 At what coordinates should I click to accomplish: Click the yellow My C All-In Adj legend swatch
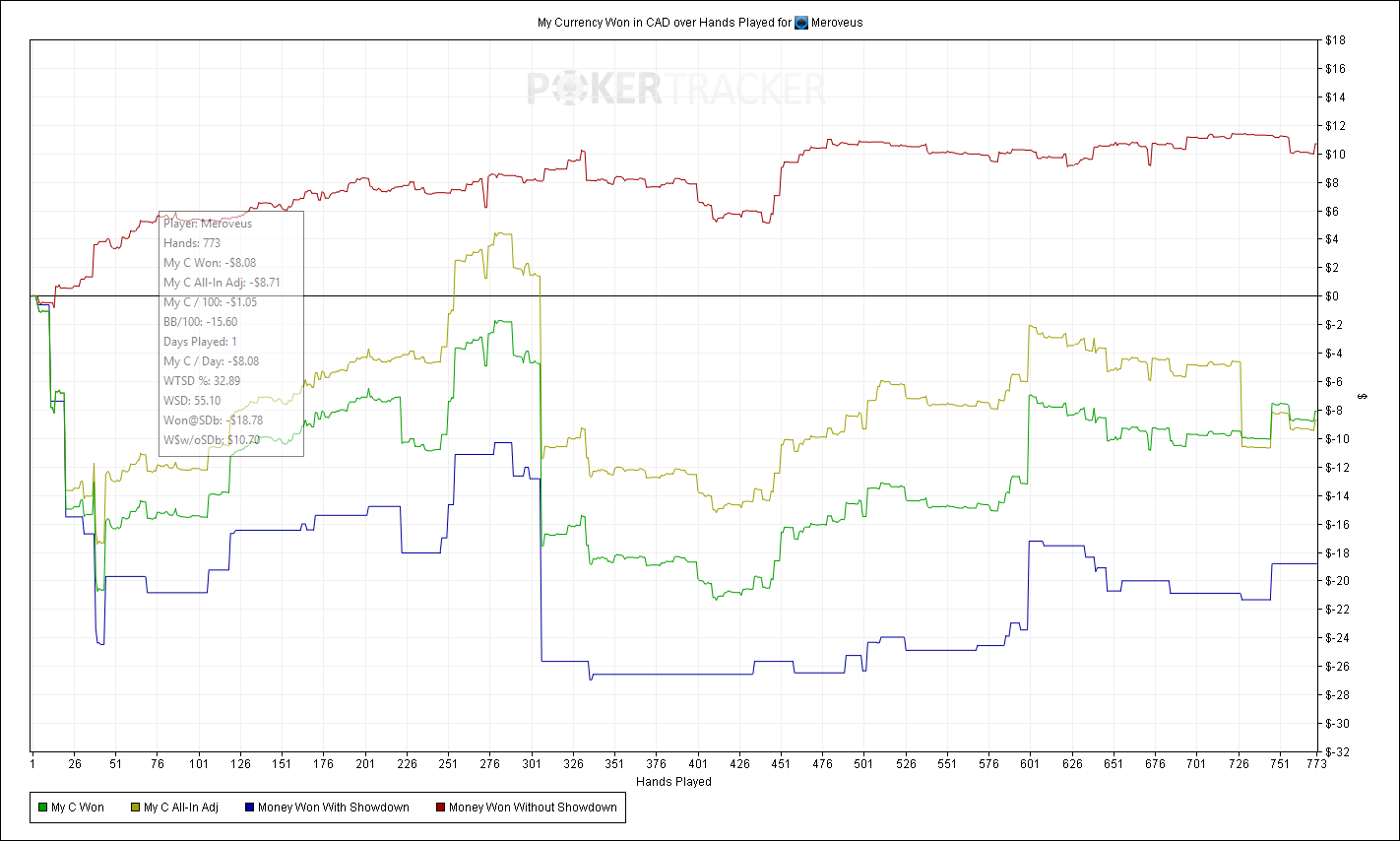[135, 808]
